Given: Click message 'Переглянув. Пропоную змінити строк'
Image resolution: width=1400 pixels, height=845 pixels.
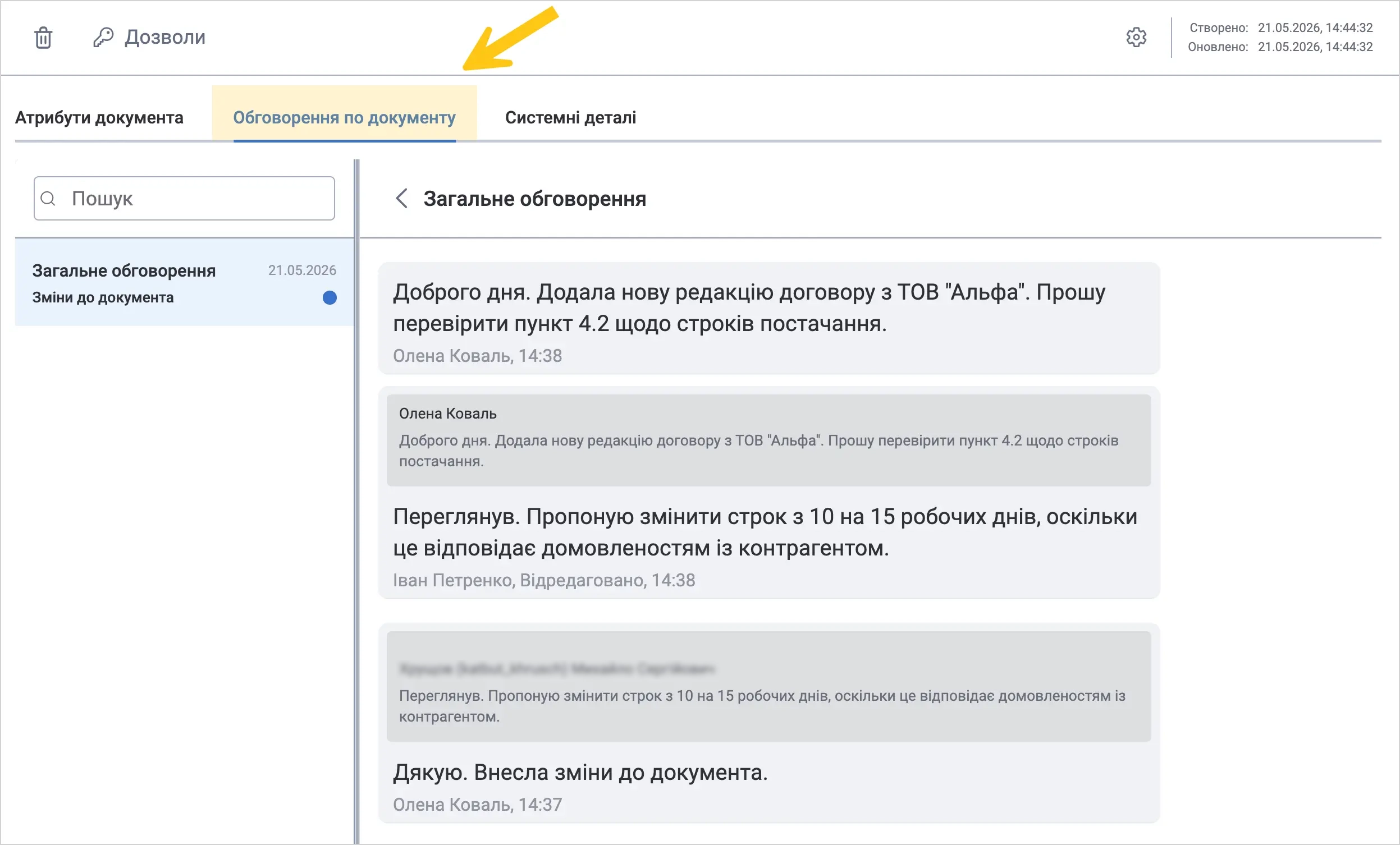Looking at the screenshot, I should [x=765, y=532].
